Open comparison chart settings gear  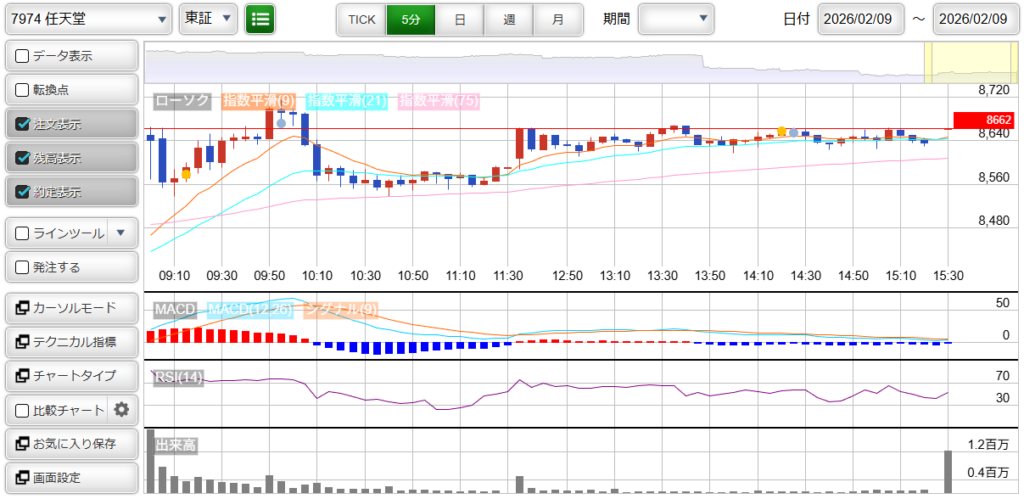pos(122,409)
